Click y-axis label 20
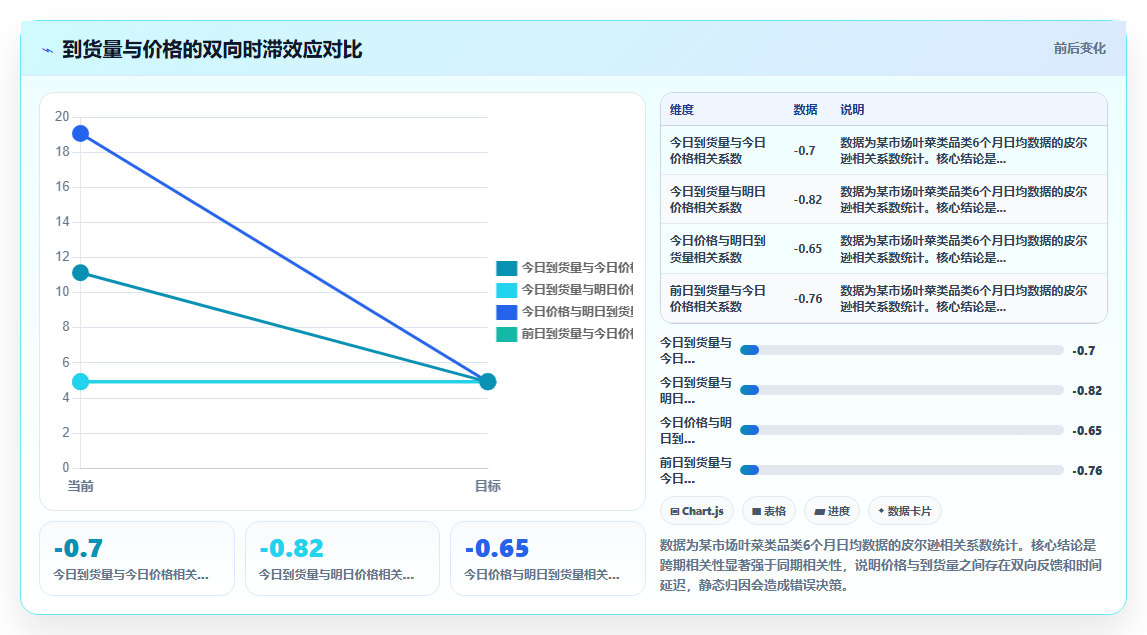The height and width of the screenshot is (635, 1147). coord(62,117)
